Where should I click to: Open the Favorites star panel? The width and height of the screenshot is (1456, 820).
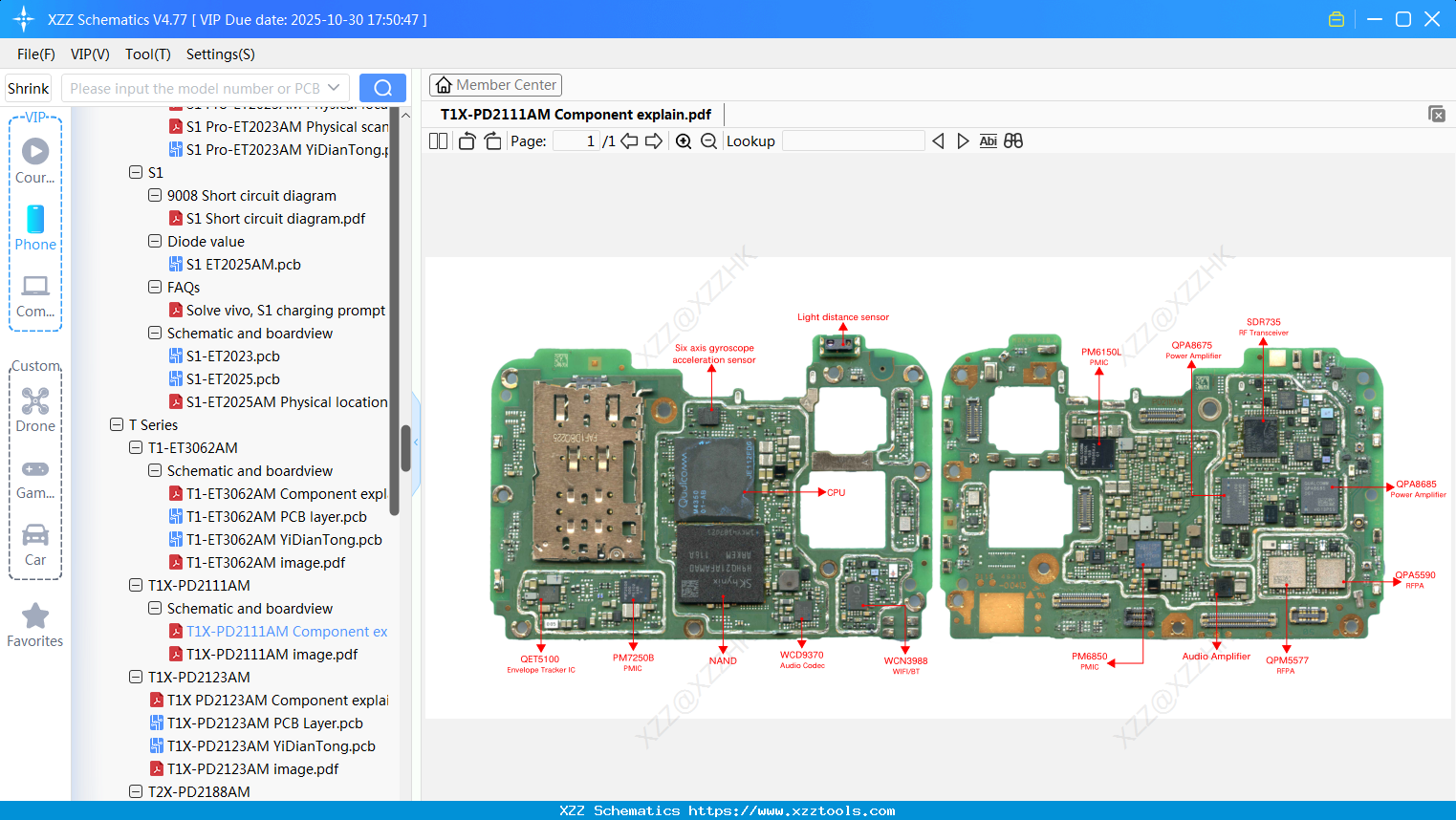(x=35, y=622)
